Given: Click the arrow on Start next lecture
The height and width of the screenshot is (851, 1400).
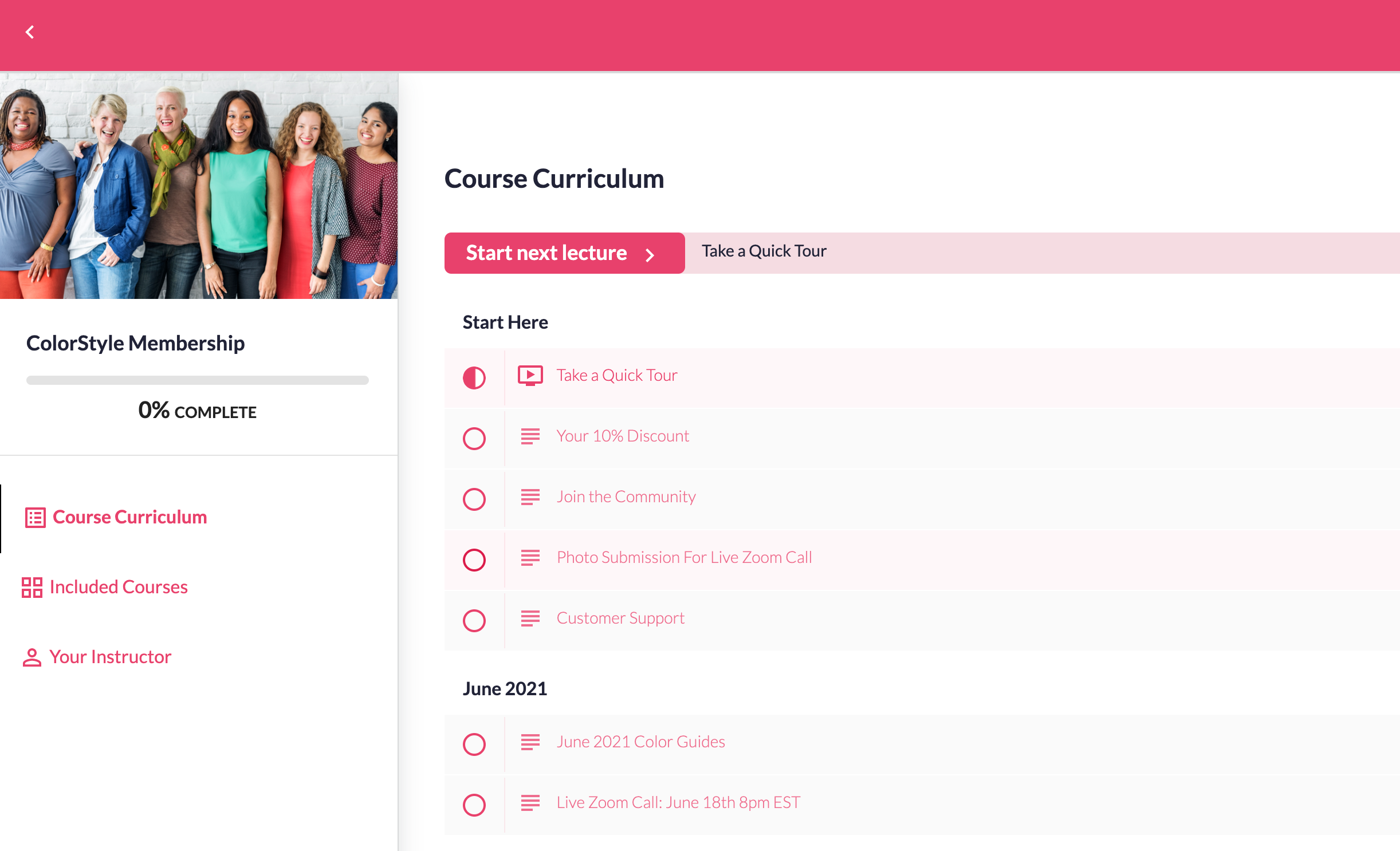Looking at the screenshot, I should pos(650,255).
